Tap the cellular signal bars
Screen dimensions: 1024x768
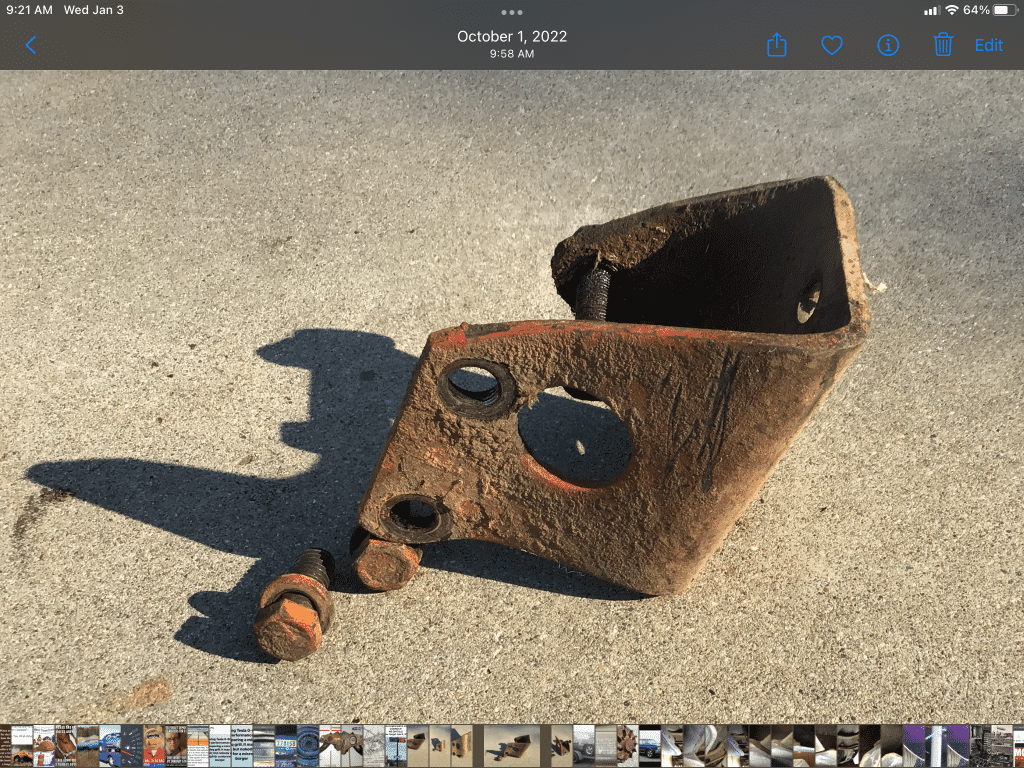point(931,10)
